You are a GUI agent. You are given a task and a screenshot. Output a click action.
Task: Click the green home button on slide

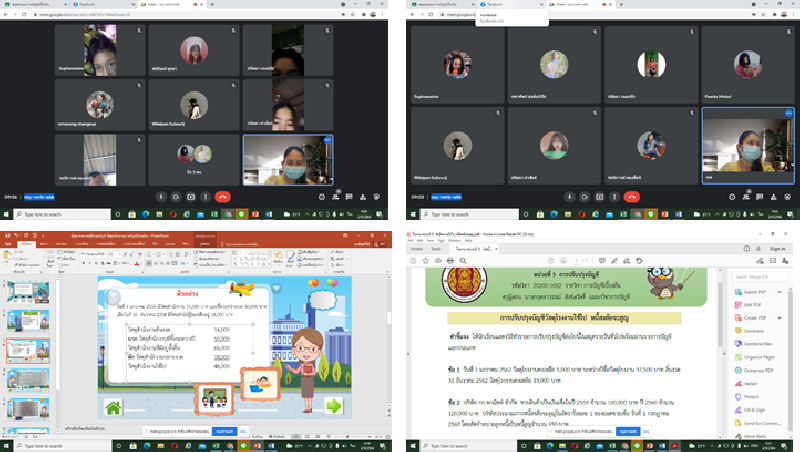pos(113,407)
